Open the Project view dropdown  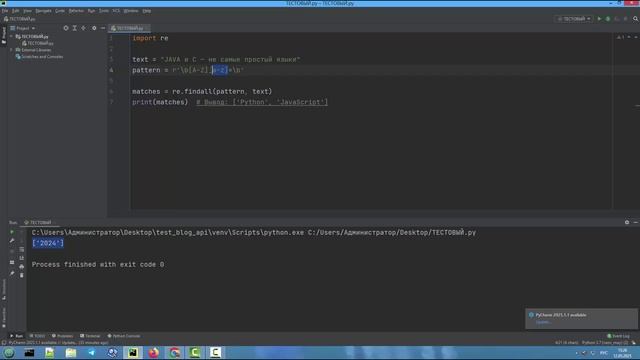pyautogui.click(x=23, y=28)
